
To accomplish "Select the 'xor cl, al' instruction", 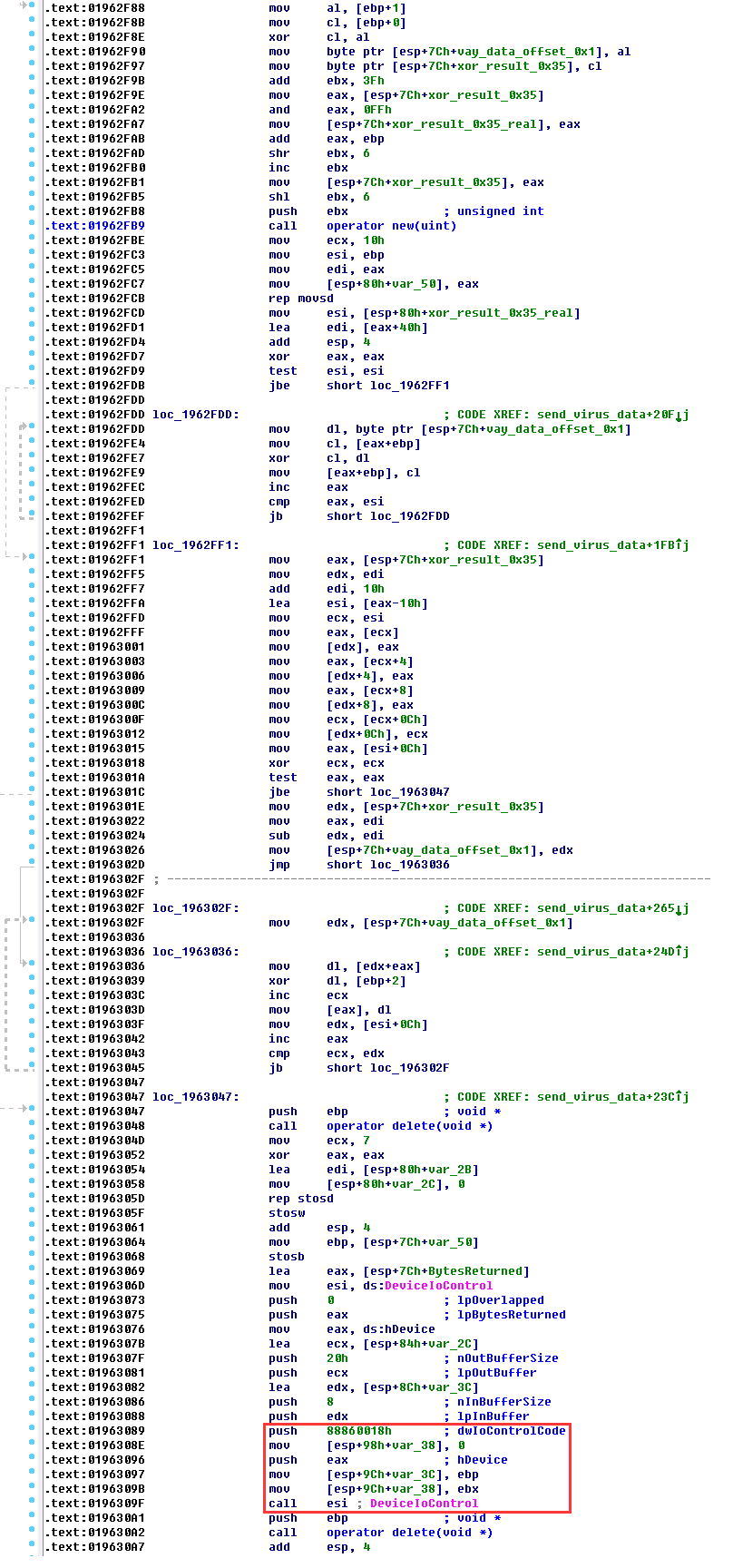I will (319, 37).
